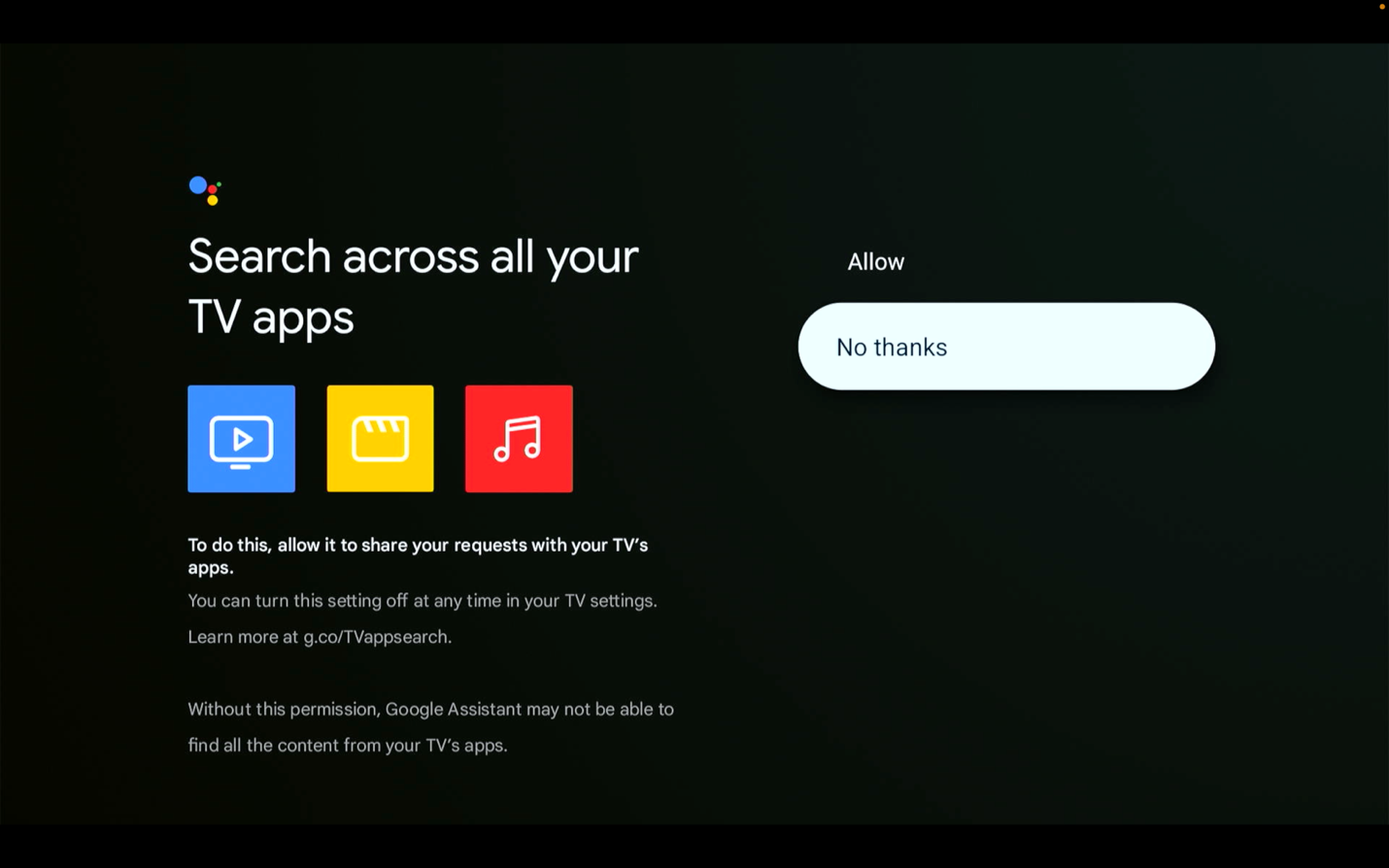The height and width of the screenshot is (868, 1389).
Task: Click 'find all the content from your TV's apps' line
Action: [x=348, y=746]
